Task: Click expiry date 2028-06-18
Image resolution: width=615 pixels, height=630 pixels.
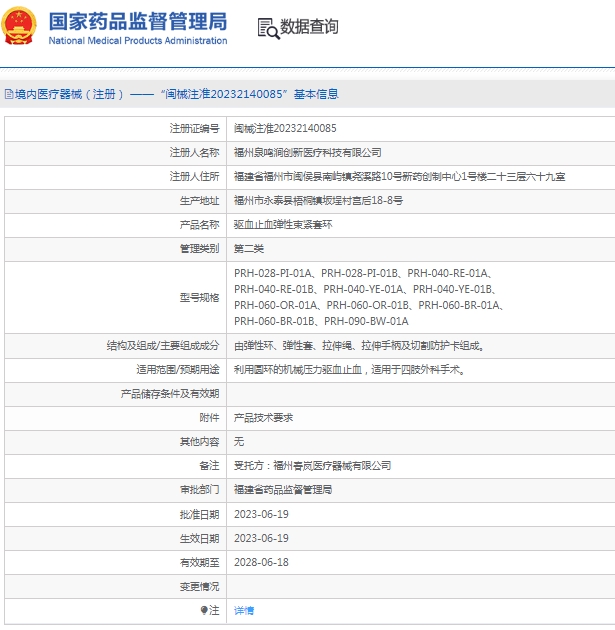Action: pos(262,562)
